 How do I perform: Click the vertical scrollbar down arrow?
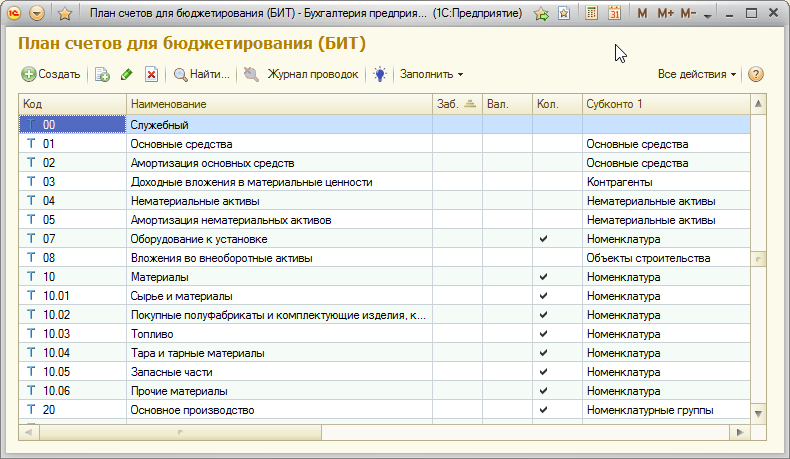(758, 414)
